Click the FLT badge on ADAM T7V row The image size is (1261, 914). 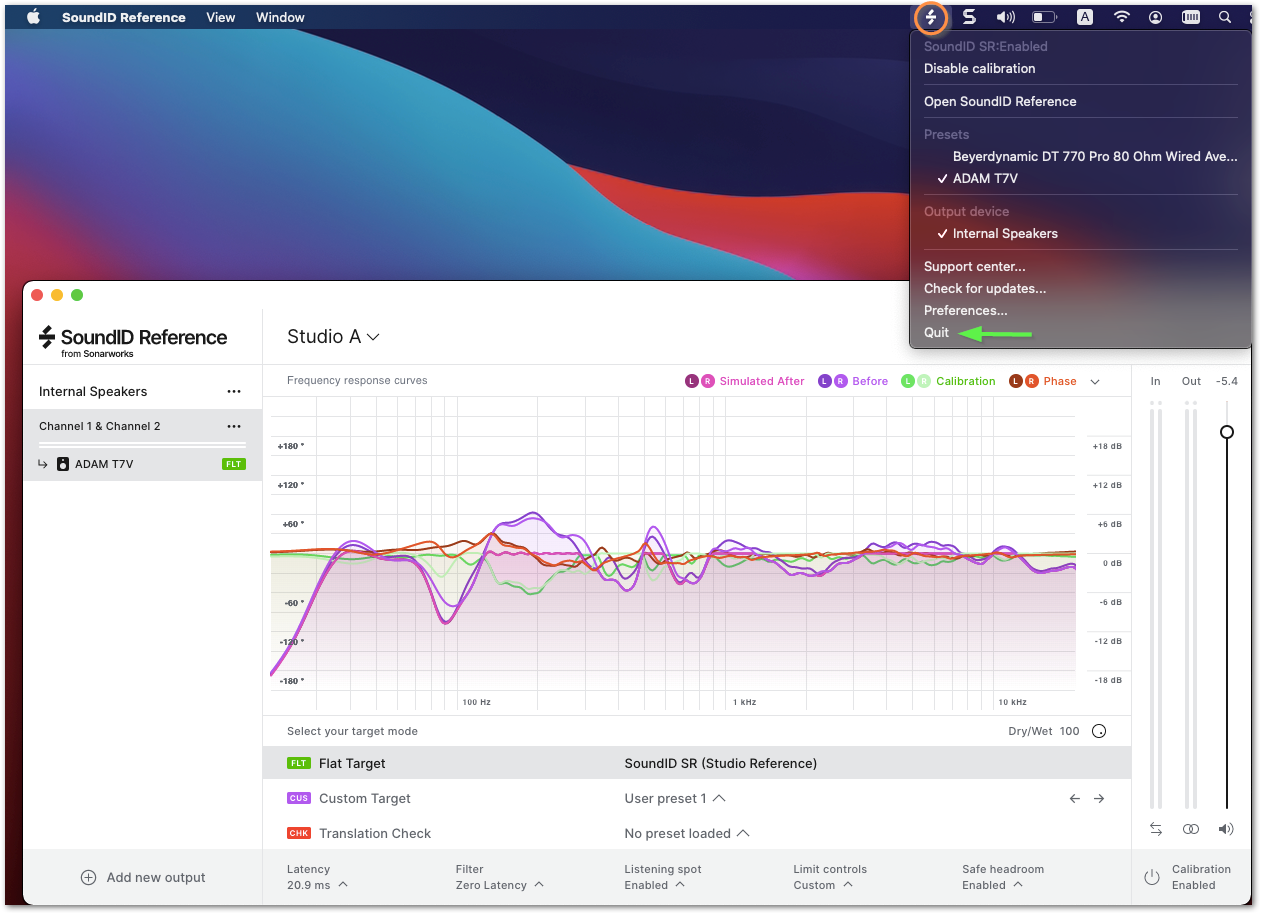[x=233, y=464]
